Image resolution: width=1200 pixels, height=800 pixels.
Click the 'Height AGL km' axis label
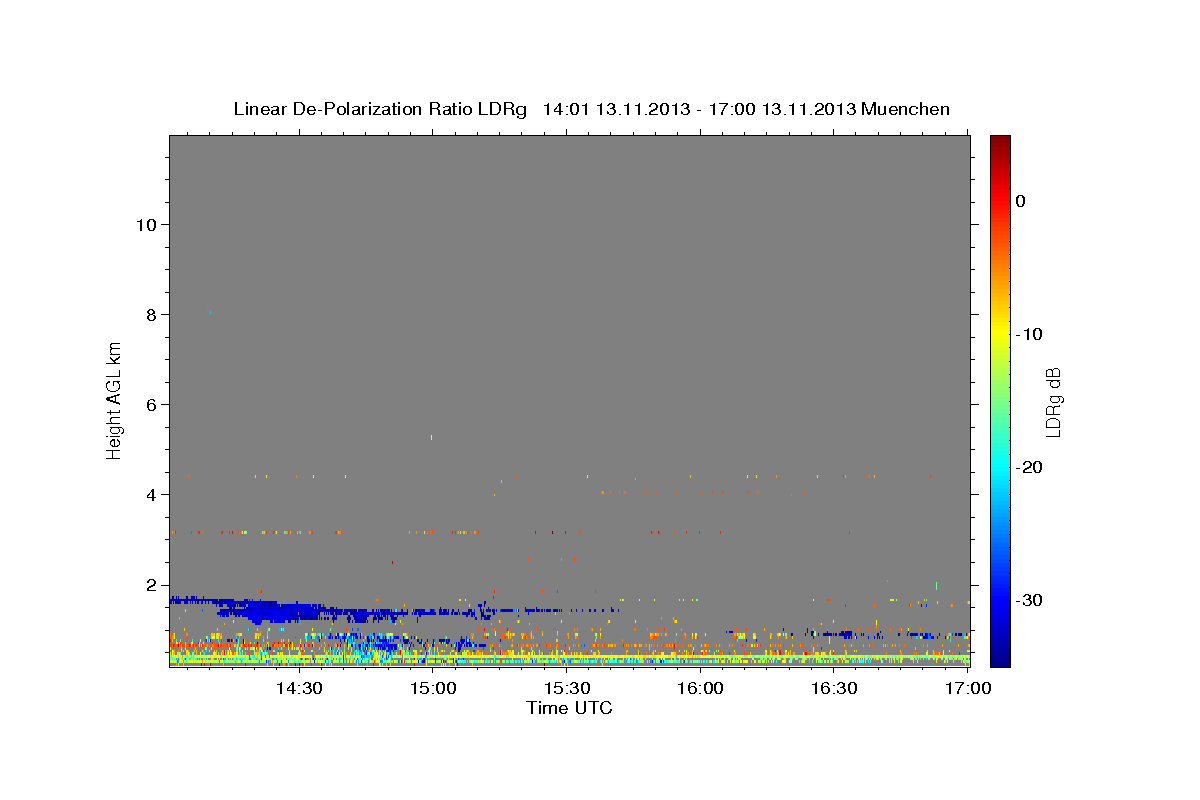pos(114,401)
